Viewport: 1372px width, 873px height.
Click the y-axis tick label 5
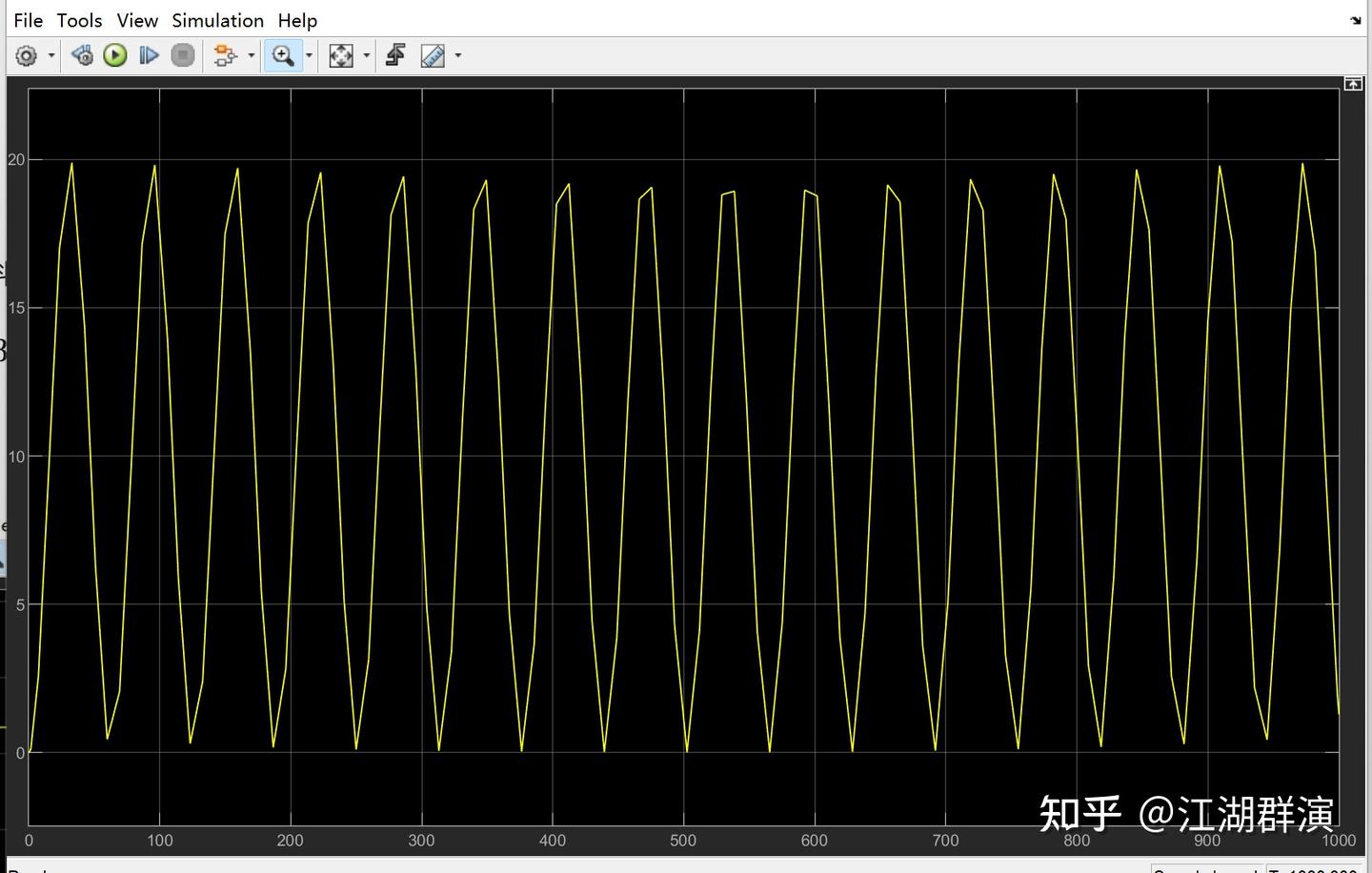[x=20, y=604]
